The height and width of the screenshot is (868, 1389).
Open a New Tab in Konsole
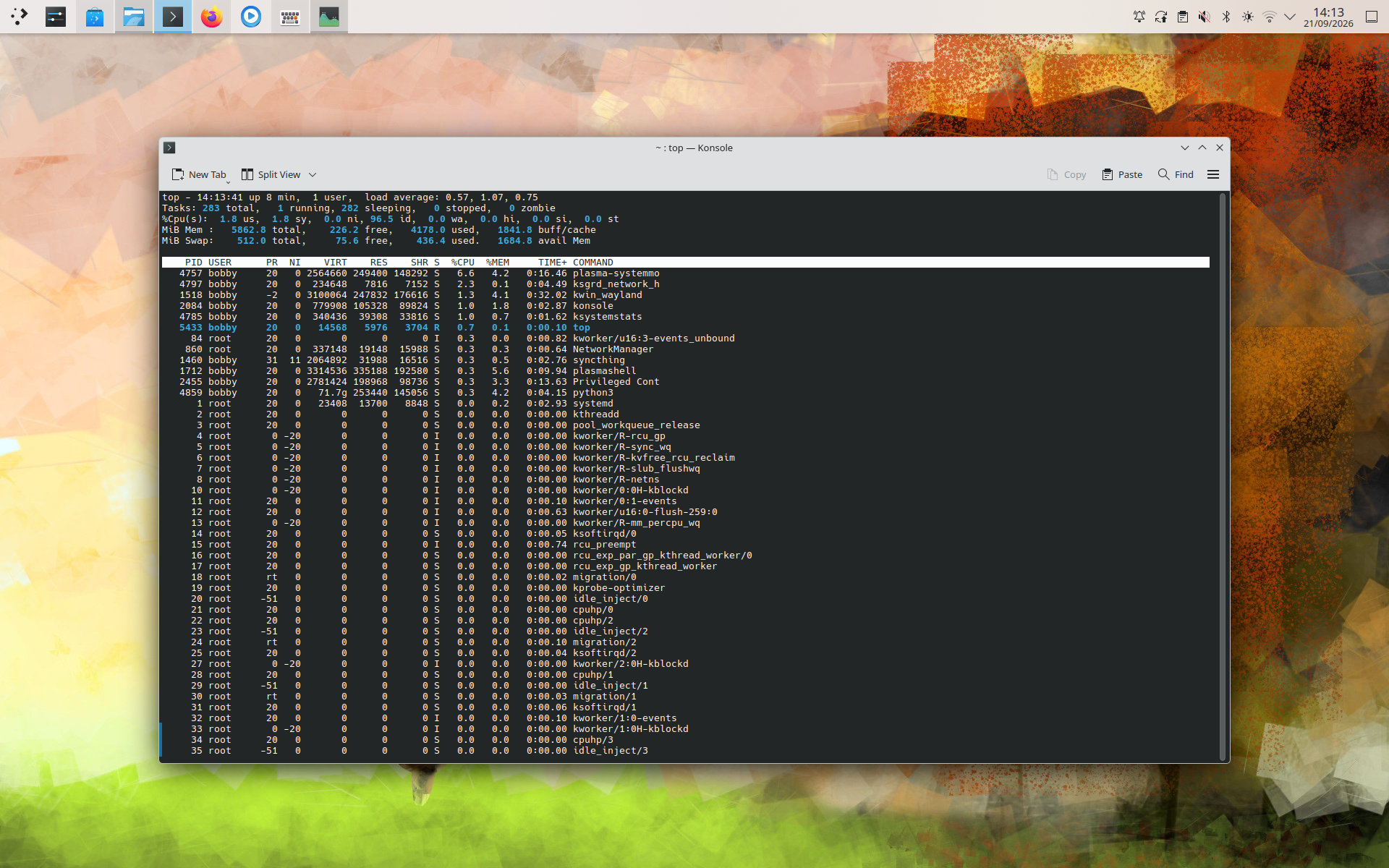coord(199,174)
